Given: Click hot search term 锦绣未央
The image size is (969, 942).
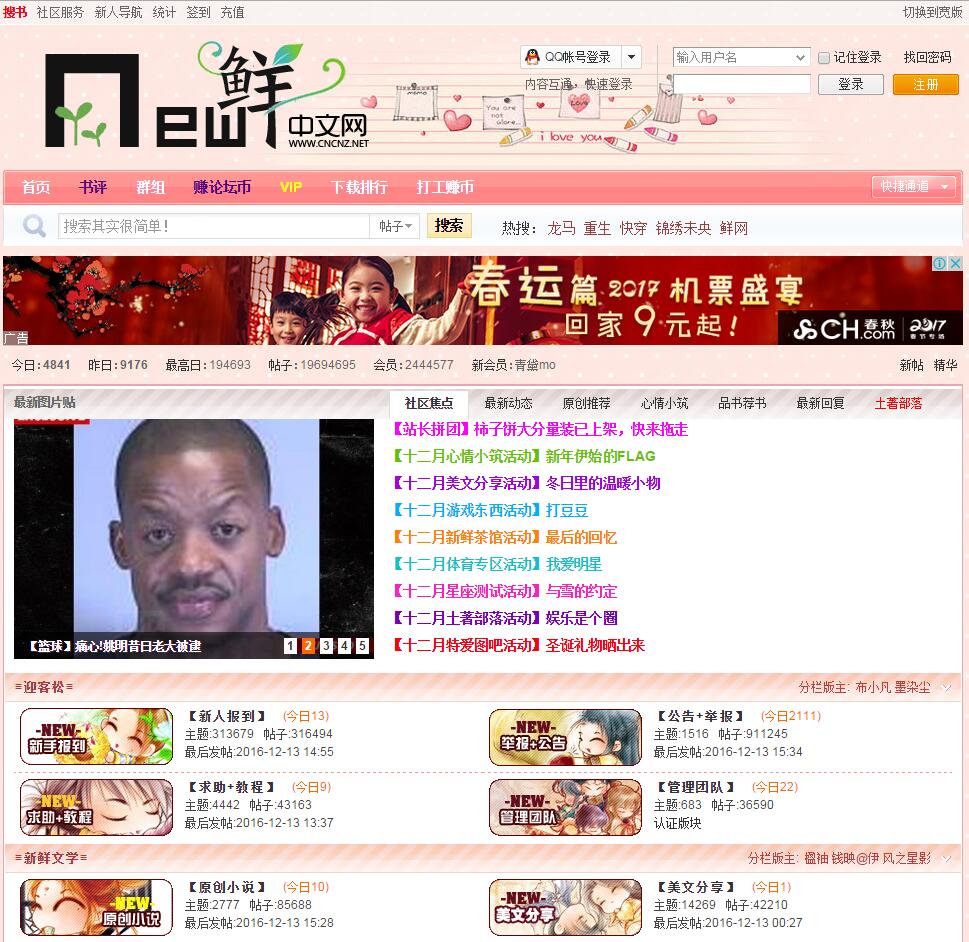Looking at the screenshot, I should point(683,228).
